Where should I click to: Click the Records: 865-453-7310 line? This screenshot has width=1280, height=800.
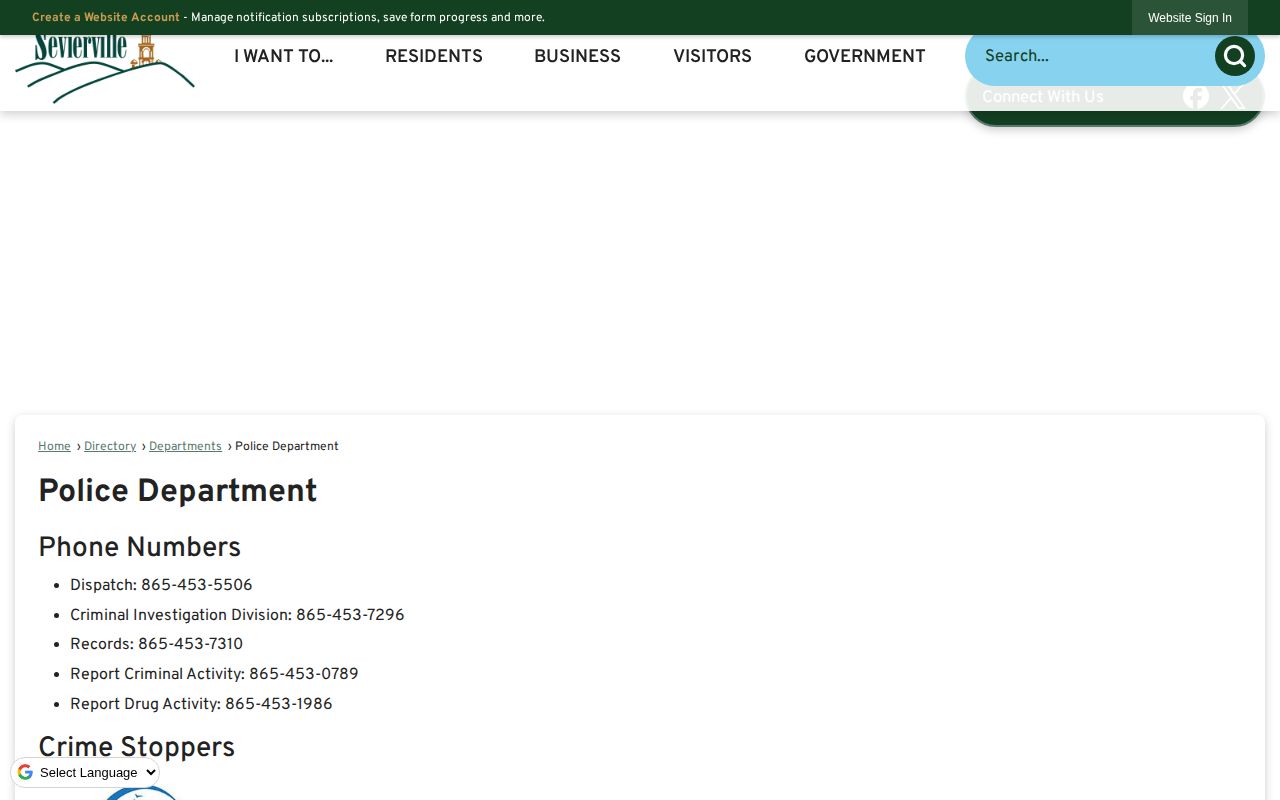pyautogui.click(x=156, y=645)
